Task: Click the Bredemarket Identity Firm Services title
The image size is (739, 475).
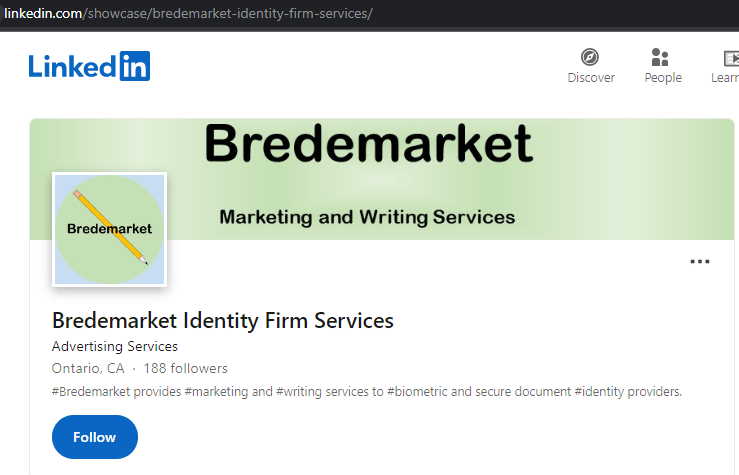Action: (222, 321)
